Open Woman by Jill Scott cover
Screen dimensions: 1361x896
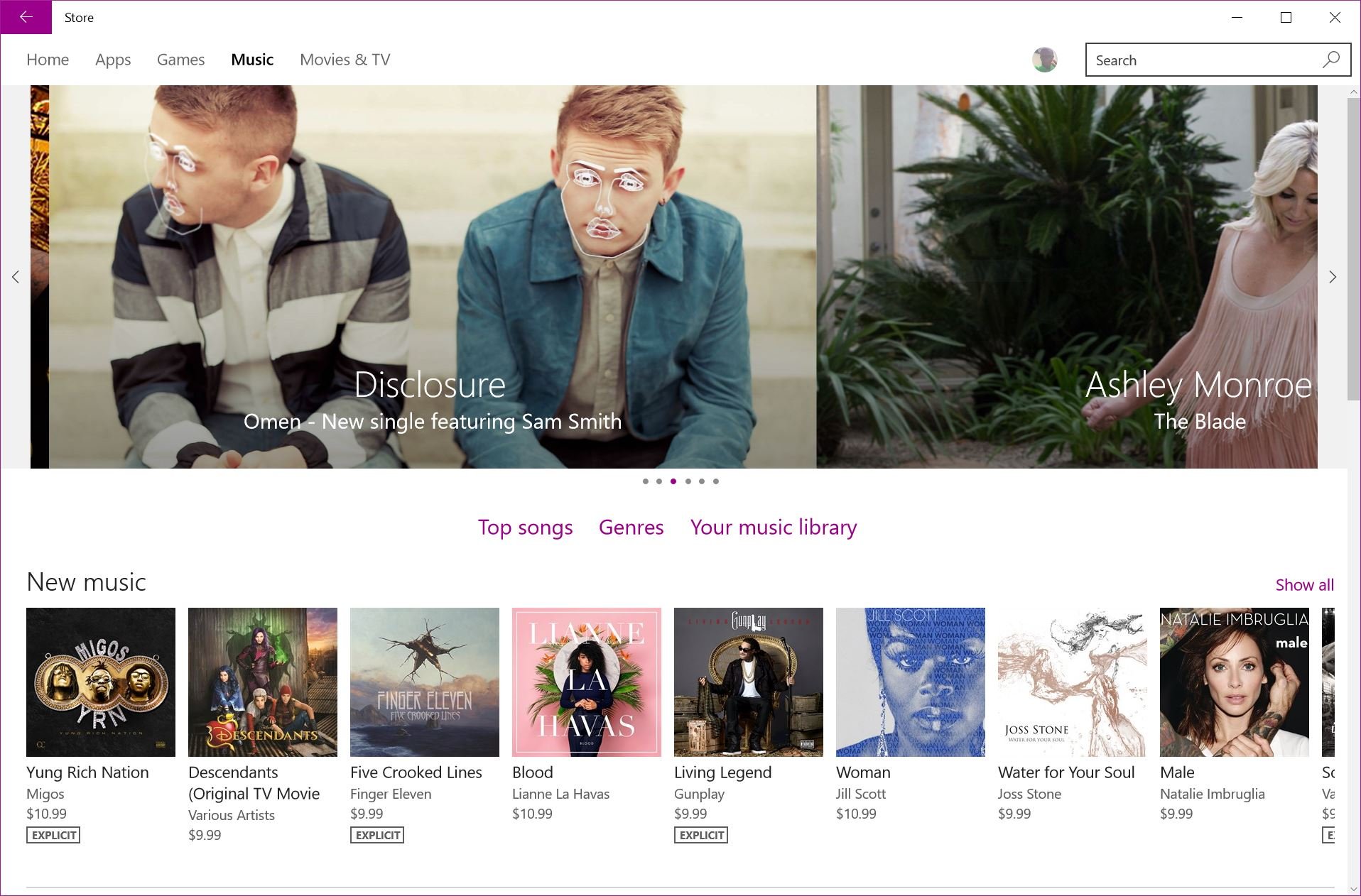pos(911,682)
